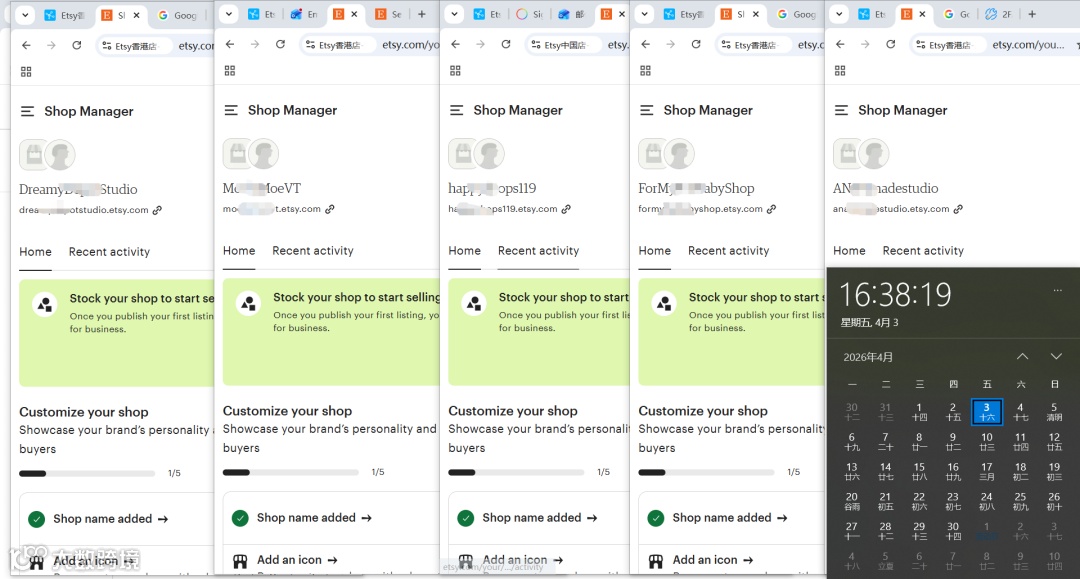Switch to Recent activity tab in the happ…ops119 shop
The image size is (1080, 579).
click(x=538, y=251)
